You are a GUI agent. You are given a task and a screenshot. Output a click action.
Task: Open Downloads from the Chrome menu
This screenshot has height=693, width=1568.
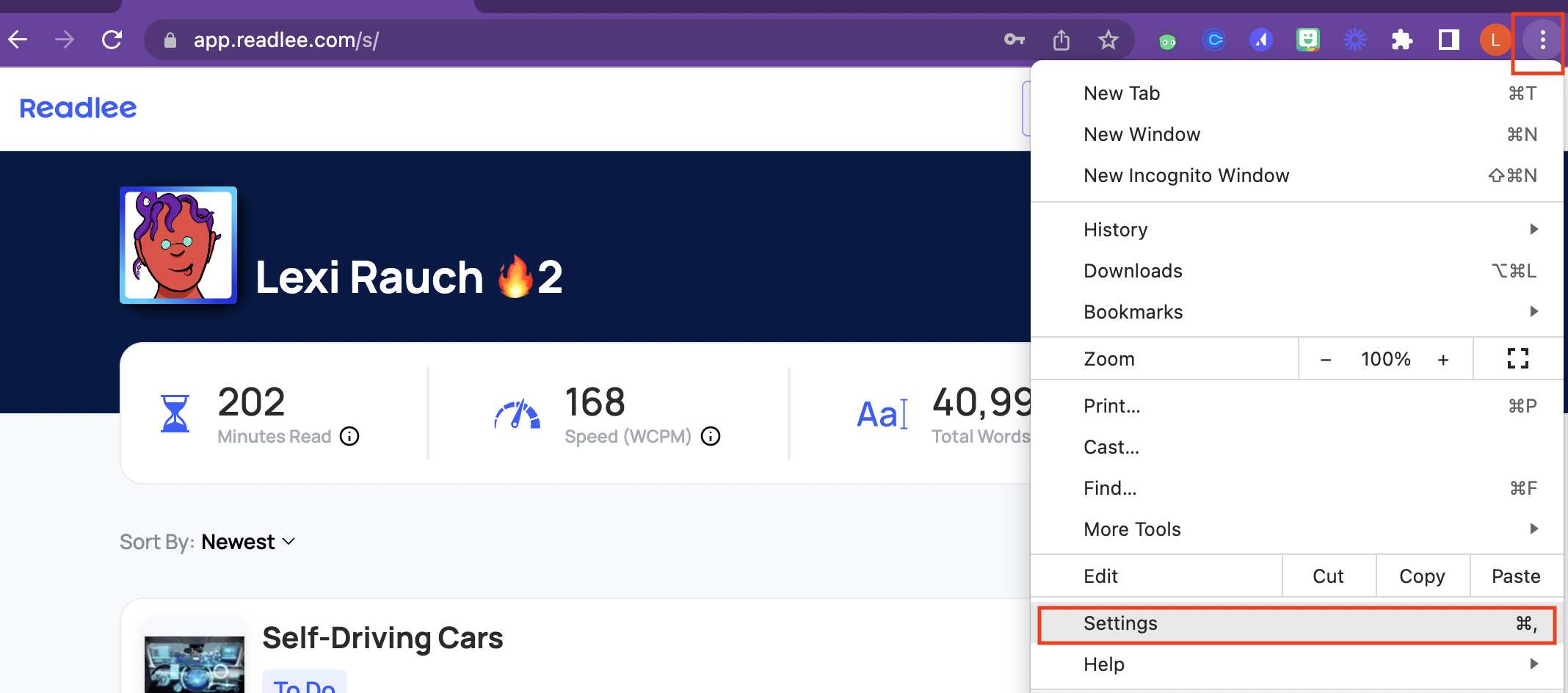point(1296,271)
